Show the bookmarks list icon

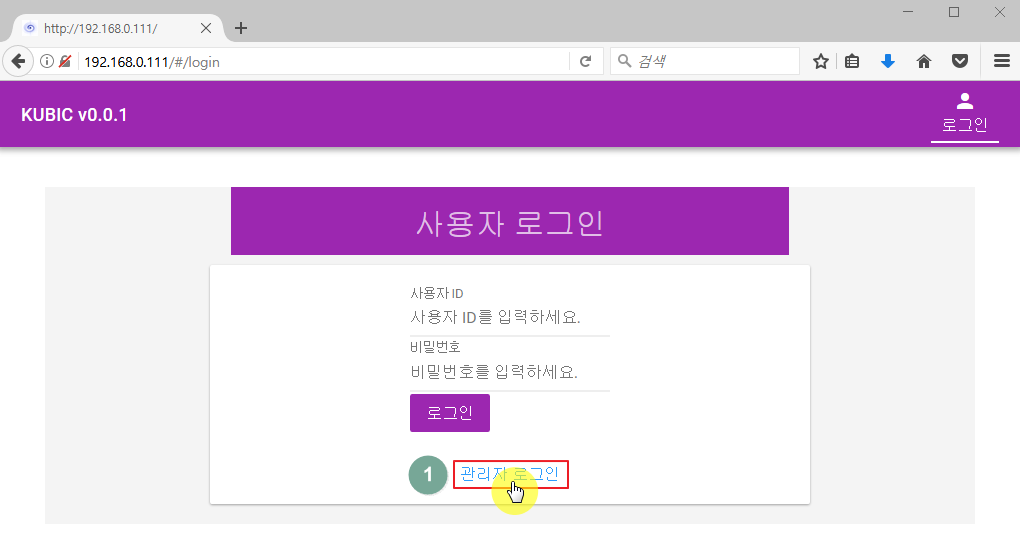(852, 61)
